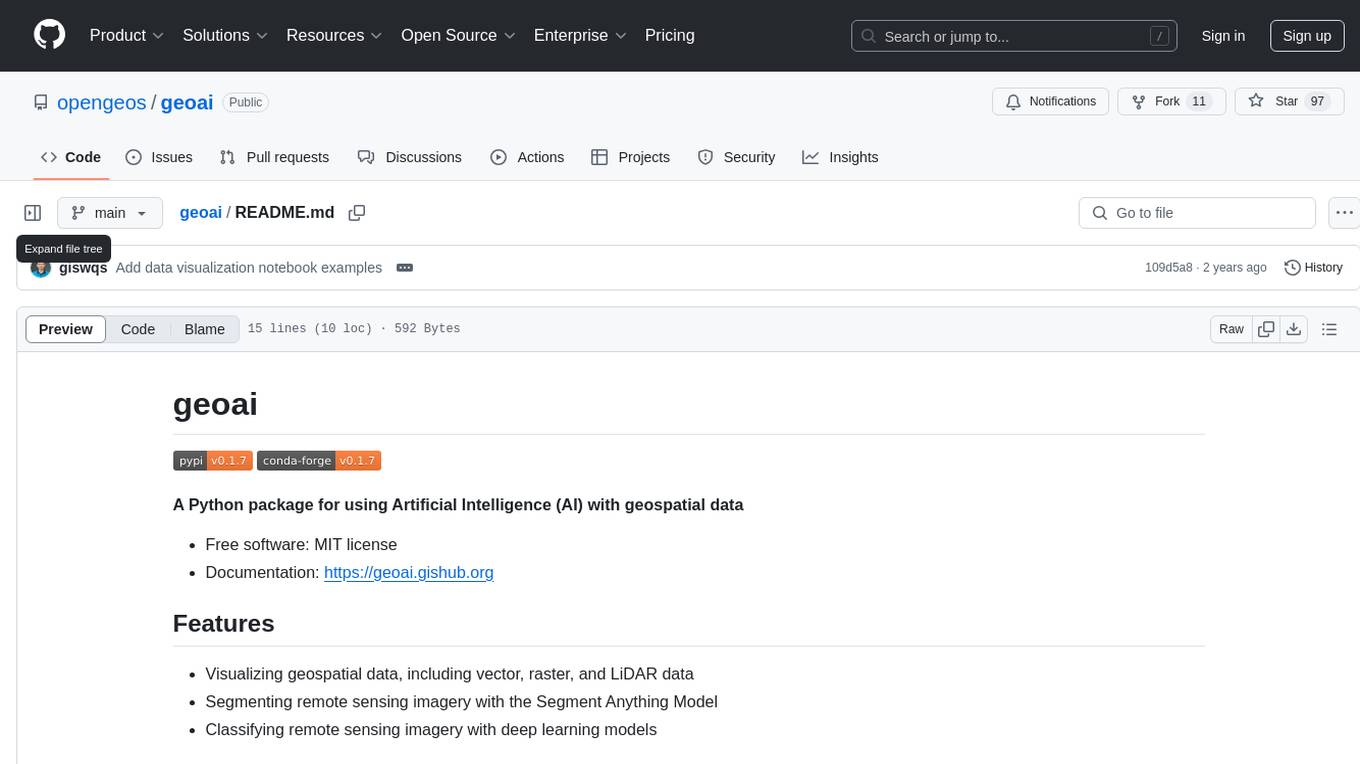Open the Enterprise dropdown menu
1360x764 pixels.
580,35
